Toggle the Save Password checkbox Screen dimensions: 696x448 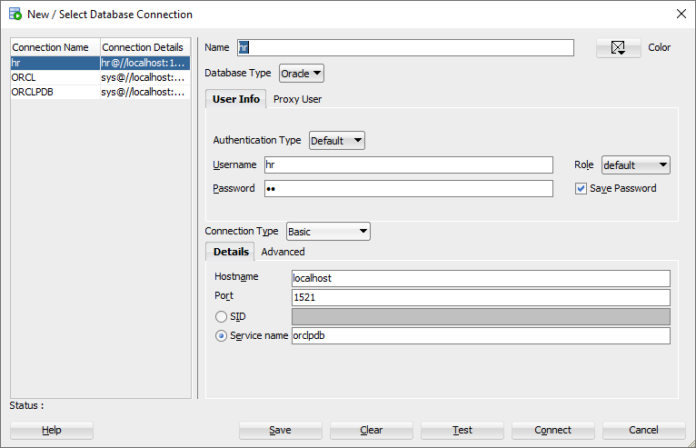point(581,188)
